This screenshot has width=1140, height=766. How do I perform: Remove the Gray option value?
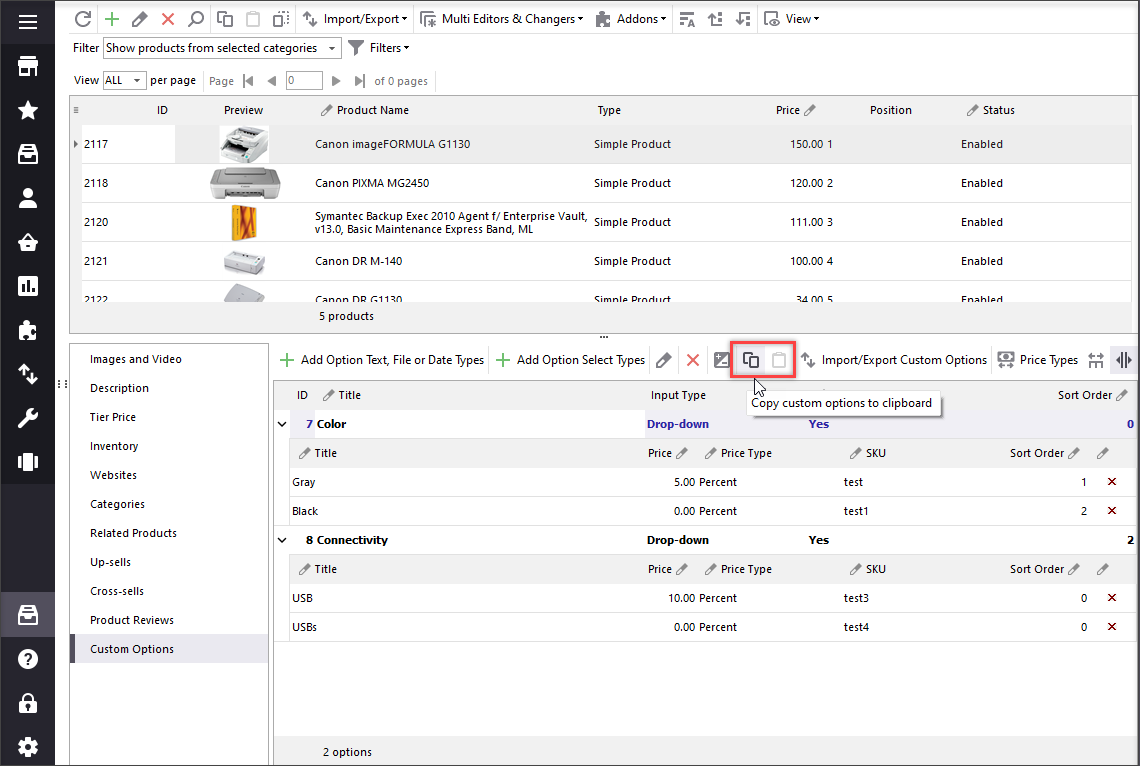tap(1112, 482)
